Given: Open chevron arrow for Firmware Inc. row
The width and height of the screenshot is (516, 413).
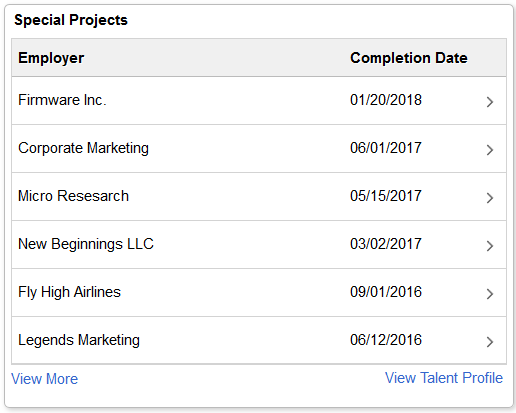Looking at the screenshot, I should (x=489, y=102).
